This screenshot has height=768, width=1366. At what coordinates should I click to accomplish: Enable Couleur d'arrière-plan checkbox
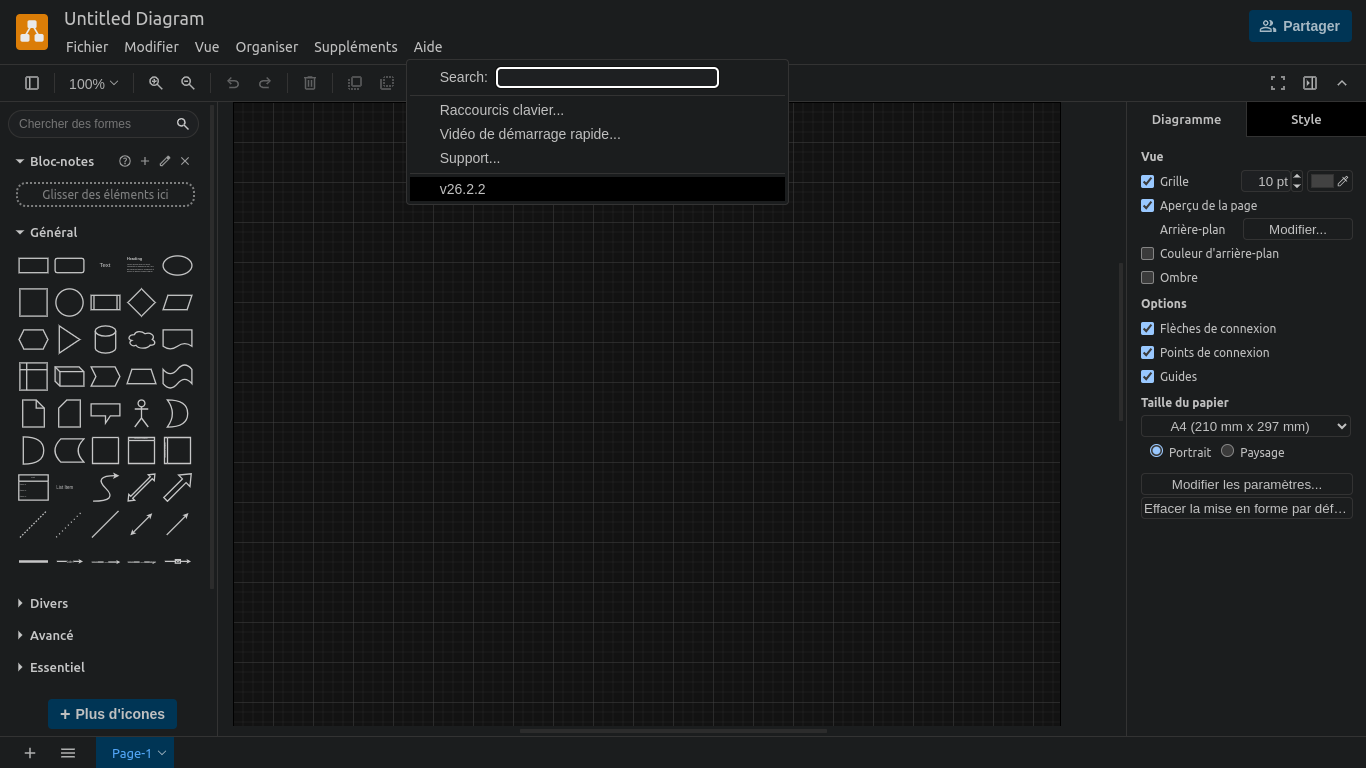1148,253
